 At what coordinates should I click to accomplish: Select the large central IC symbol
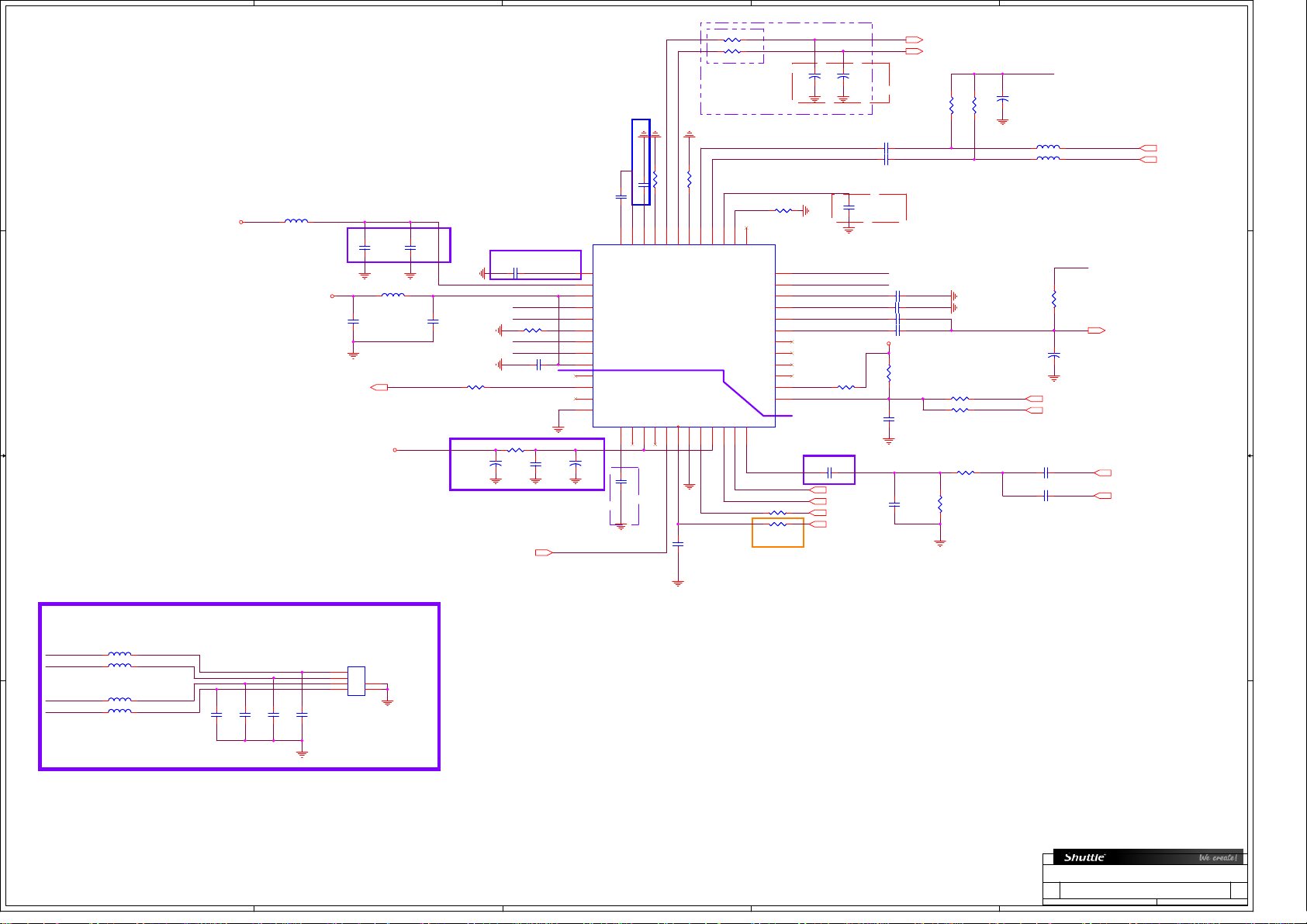point(683,336)
